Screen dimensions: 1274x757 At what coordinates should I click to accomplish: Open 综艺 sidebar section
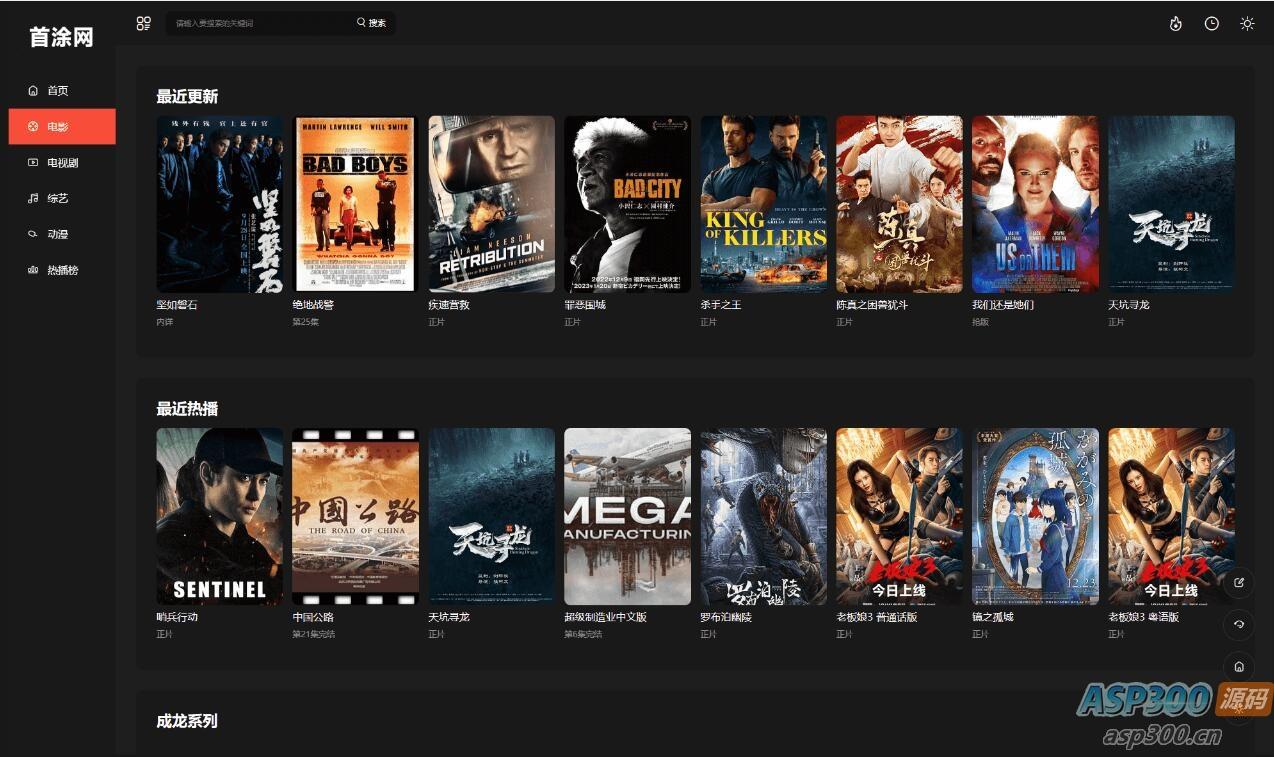click(x=58, y=199)
